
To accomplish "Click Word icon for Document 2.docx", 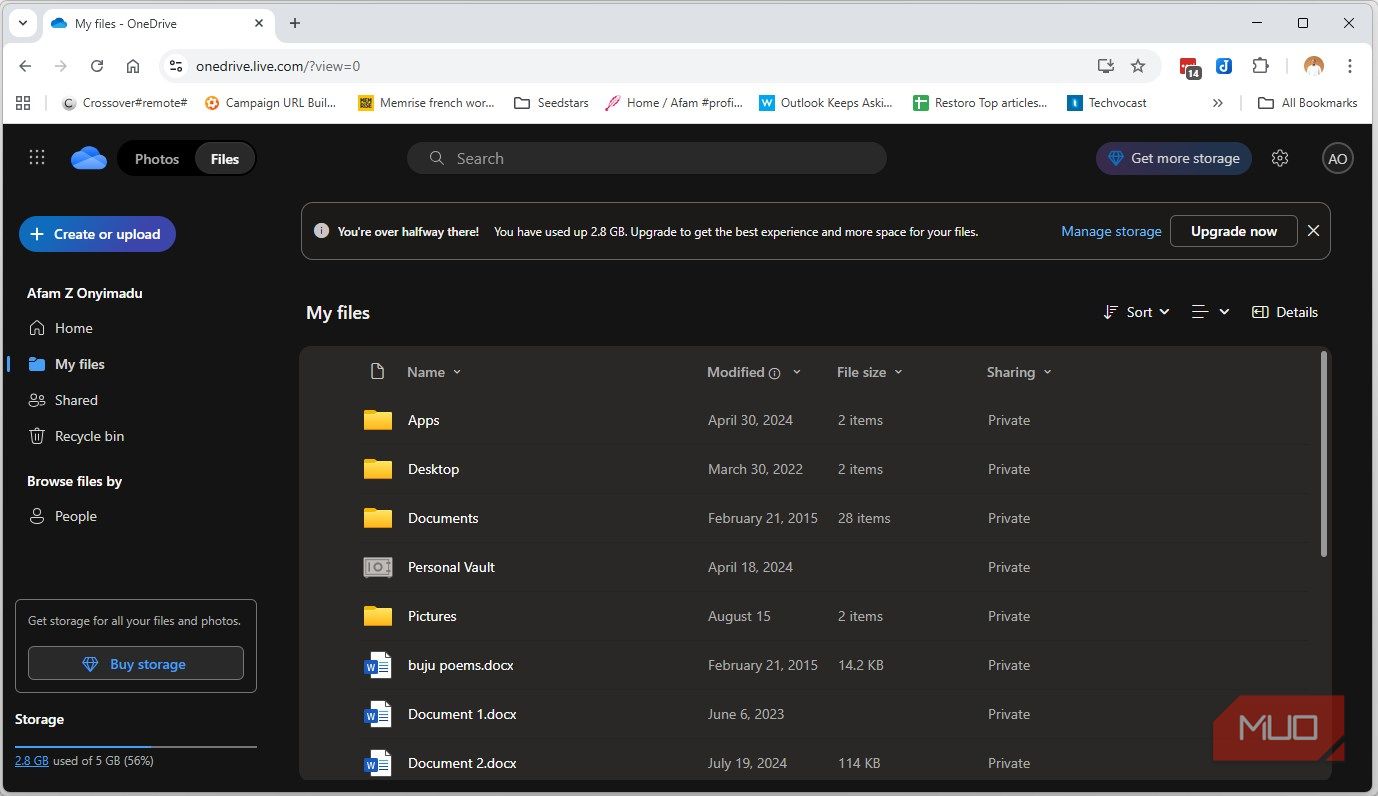I will pos(377,763).
